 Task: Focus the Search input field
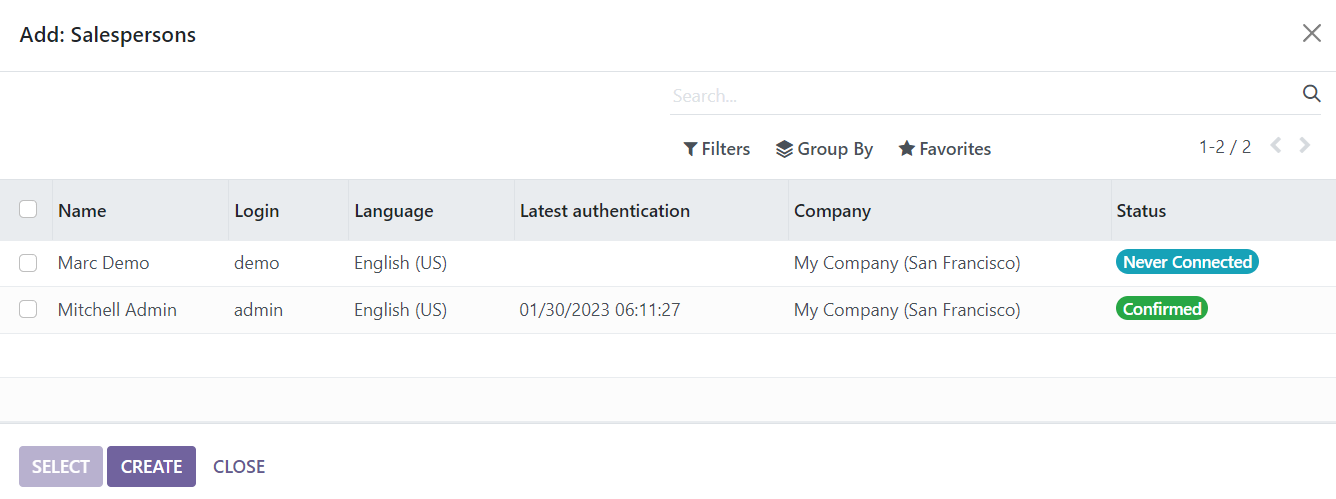[x=985, y=96]
